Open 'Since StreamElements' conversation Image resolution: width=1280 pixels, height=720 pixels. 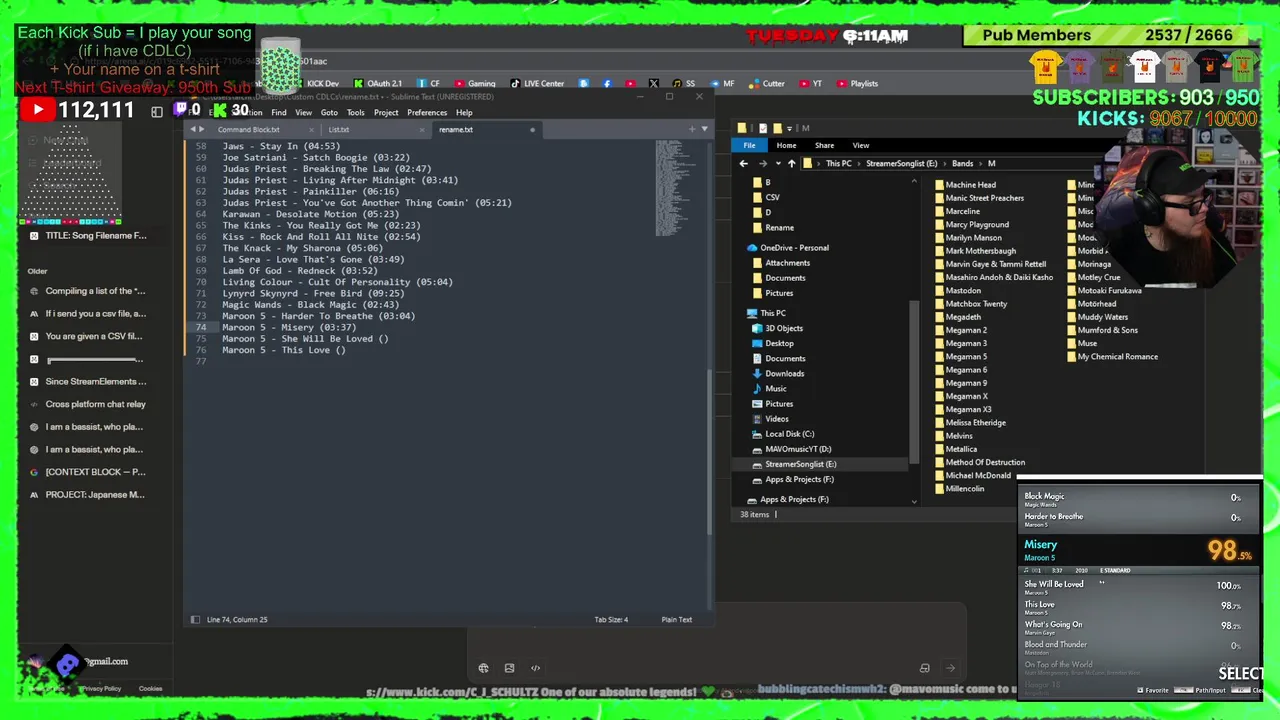[x=96, y=381]
